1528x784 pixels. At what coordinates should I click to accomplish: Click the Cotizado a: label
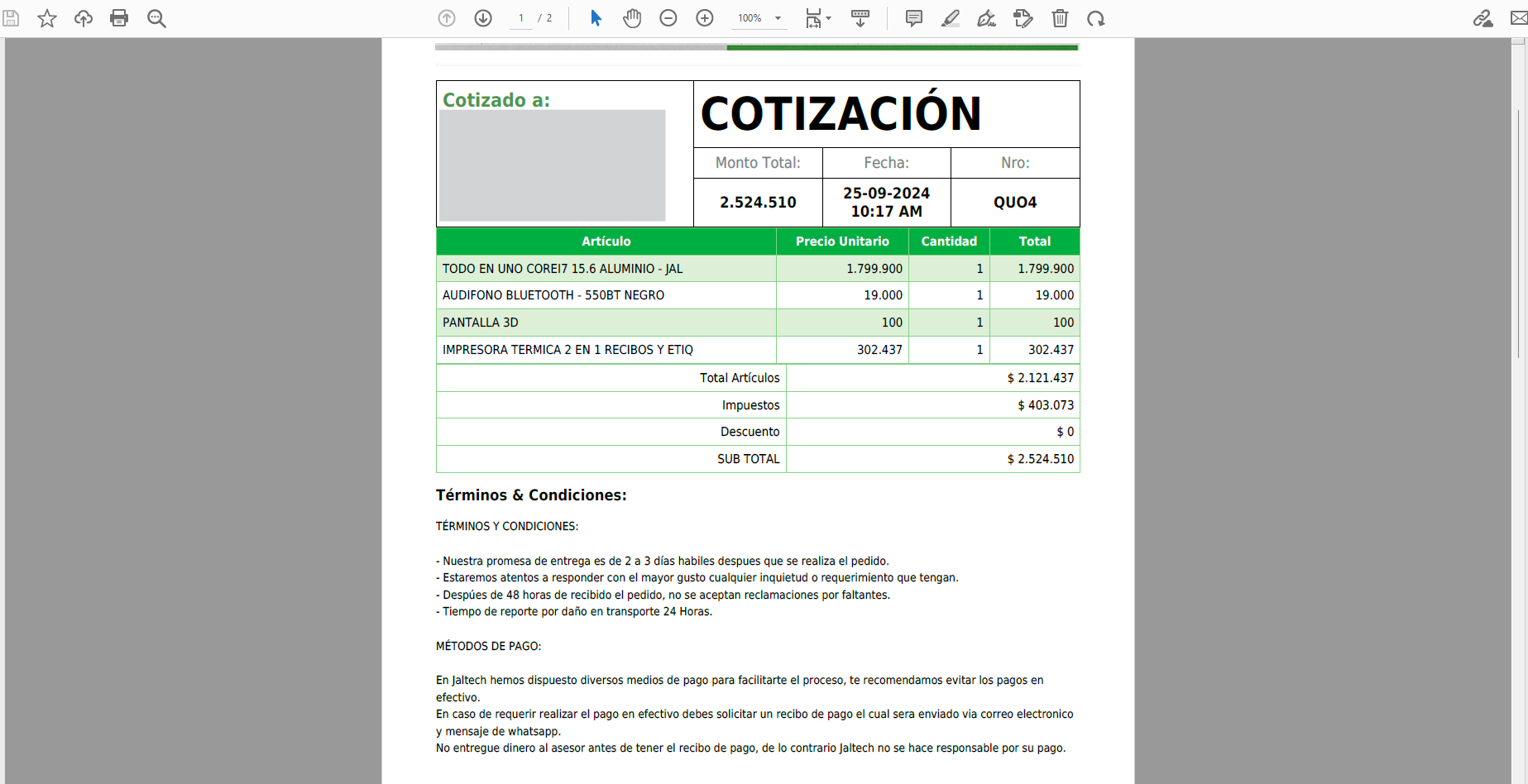tap(496, 100)
